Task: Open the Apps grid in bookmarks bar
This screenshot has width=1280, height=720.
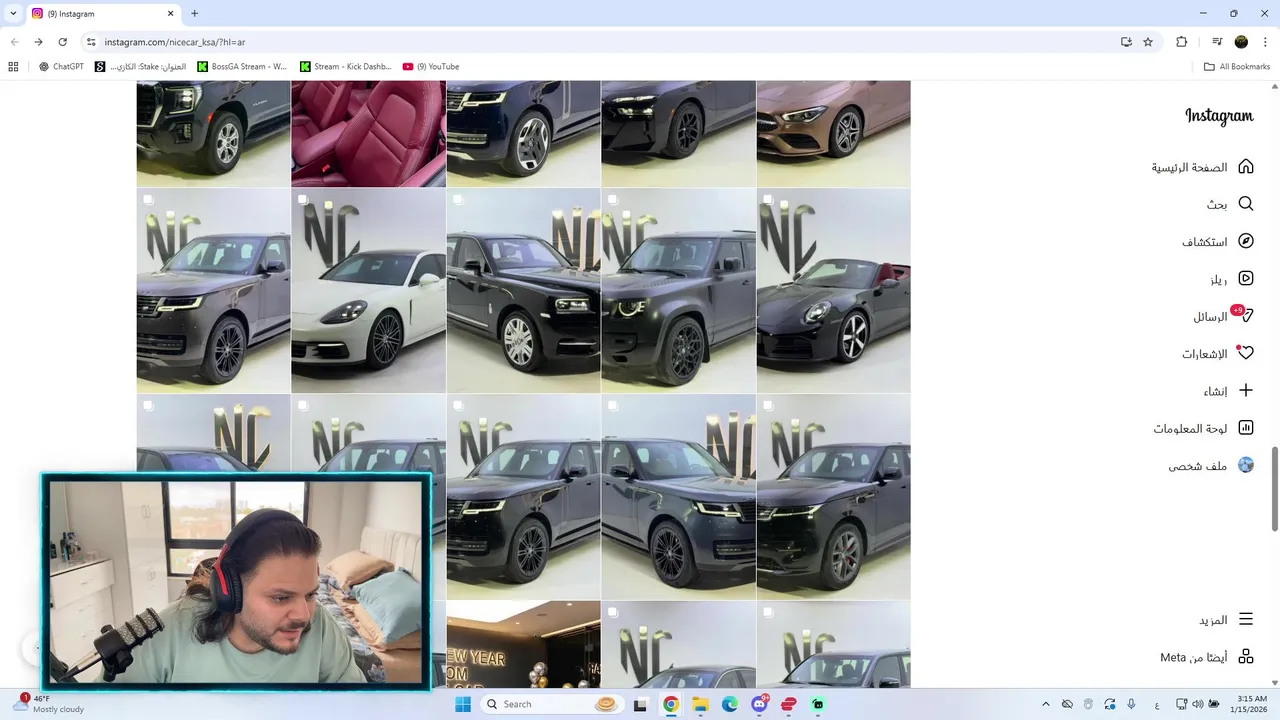Action: point(13,67)
